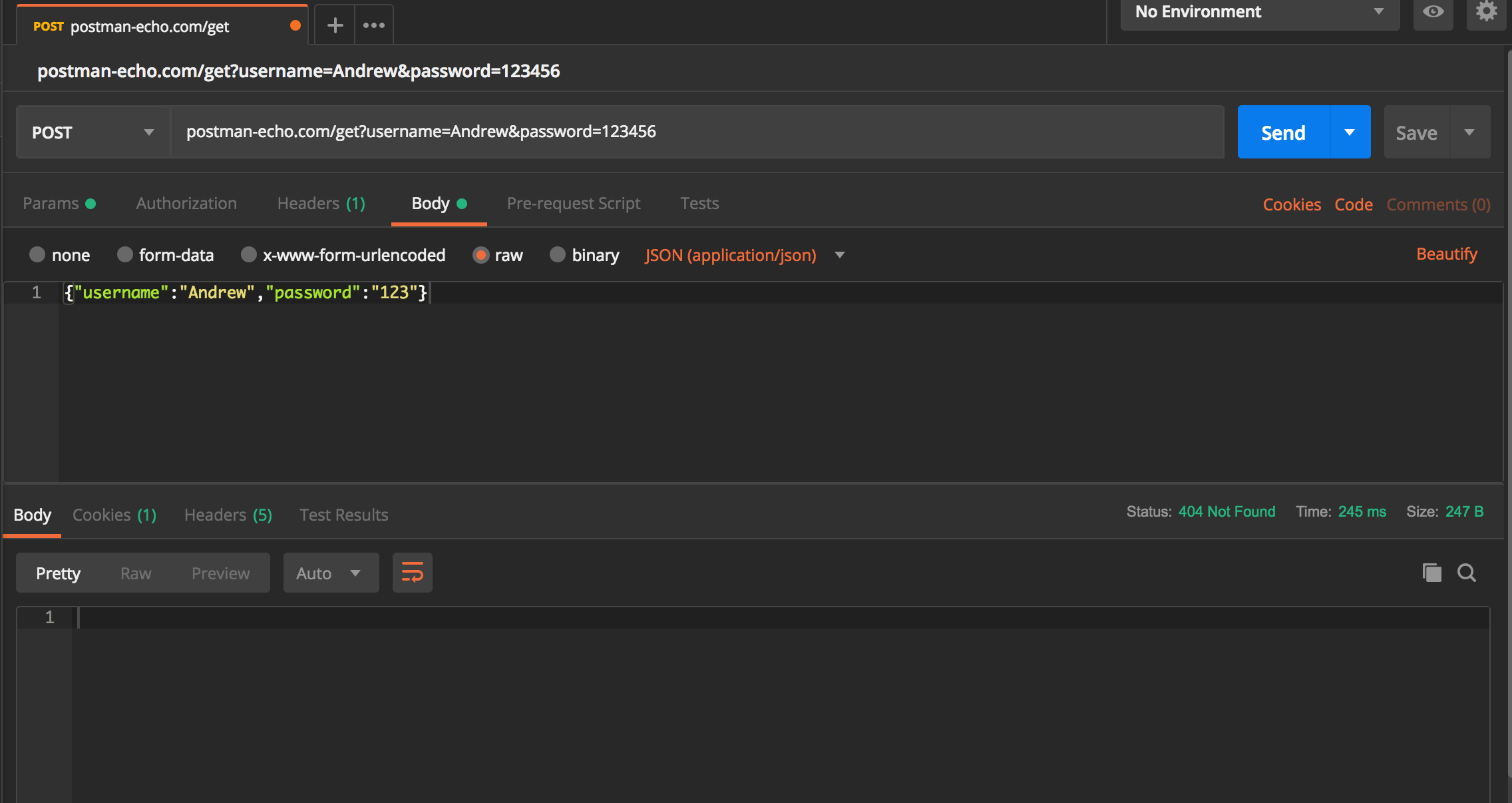Click unsaved-changes orange dot on request tab
Image resolution: width=1512 pixels, height=803 pixels.
point(295,25)
